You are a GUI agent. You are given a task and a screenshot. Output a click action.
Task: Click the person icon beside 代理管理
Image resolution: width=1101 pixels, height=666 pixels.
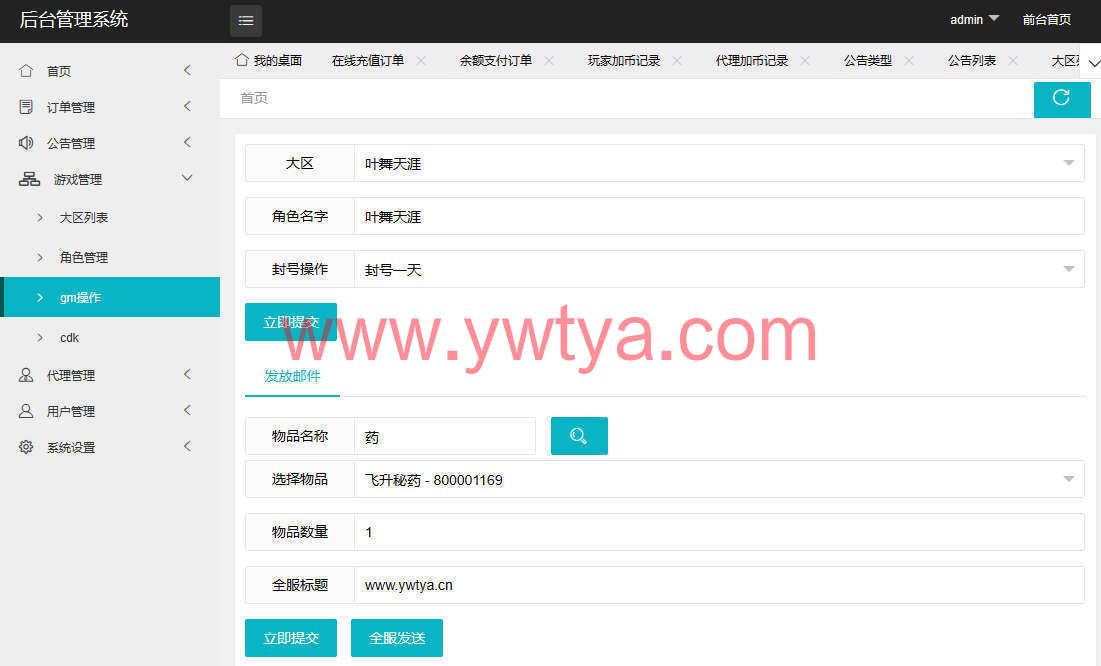(x=26, y=375)
